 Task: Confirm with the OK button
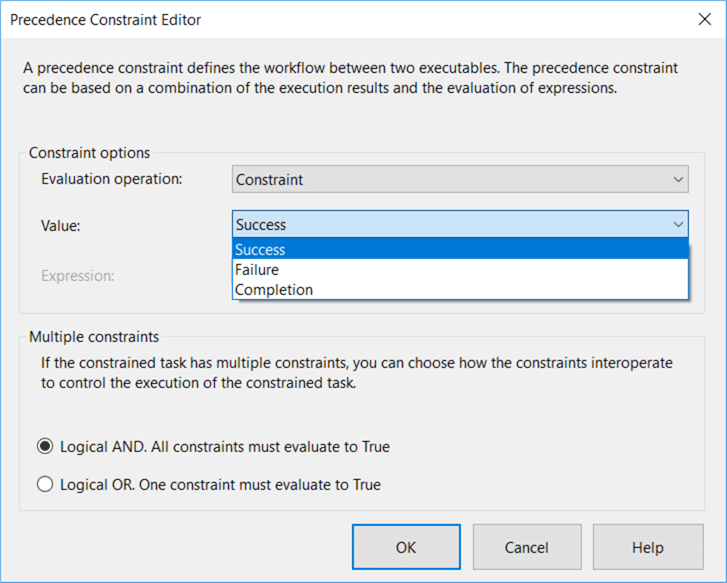(406, 547)
